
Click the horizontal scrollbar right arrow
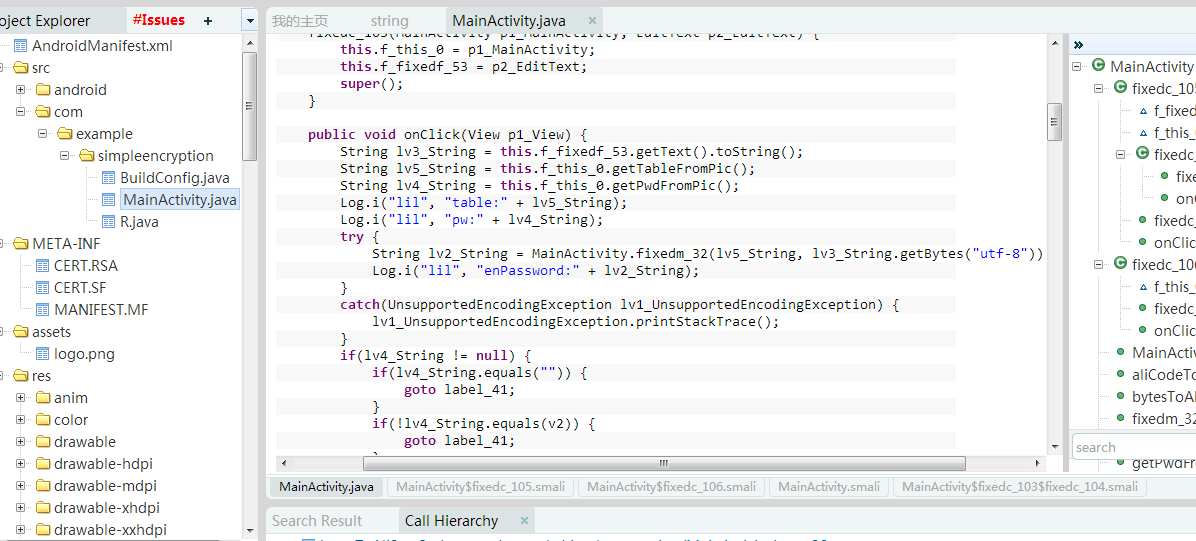(x=1039, y=463)
